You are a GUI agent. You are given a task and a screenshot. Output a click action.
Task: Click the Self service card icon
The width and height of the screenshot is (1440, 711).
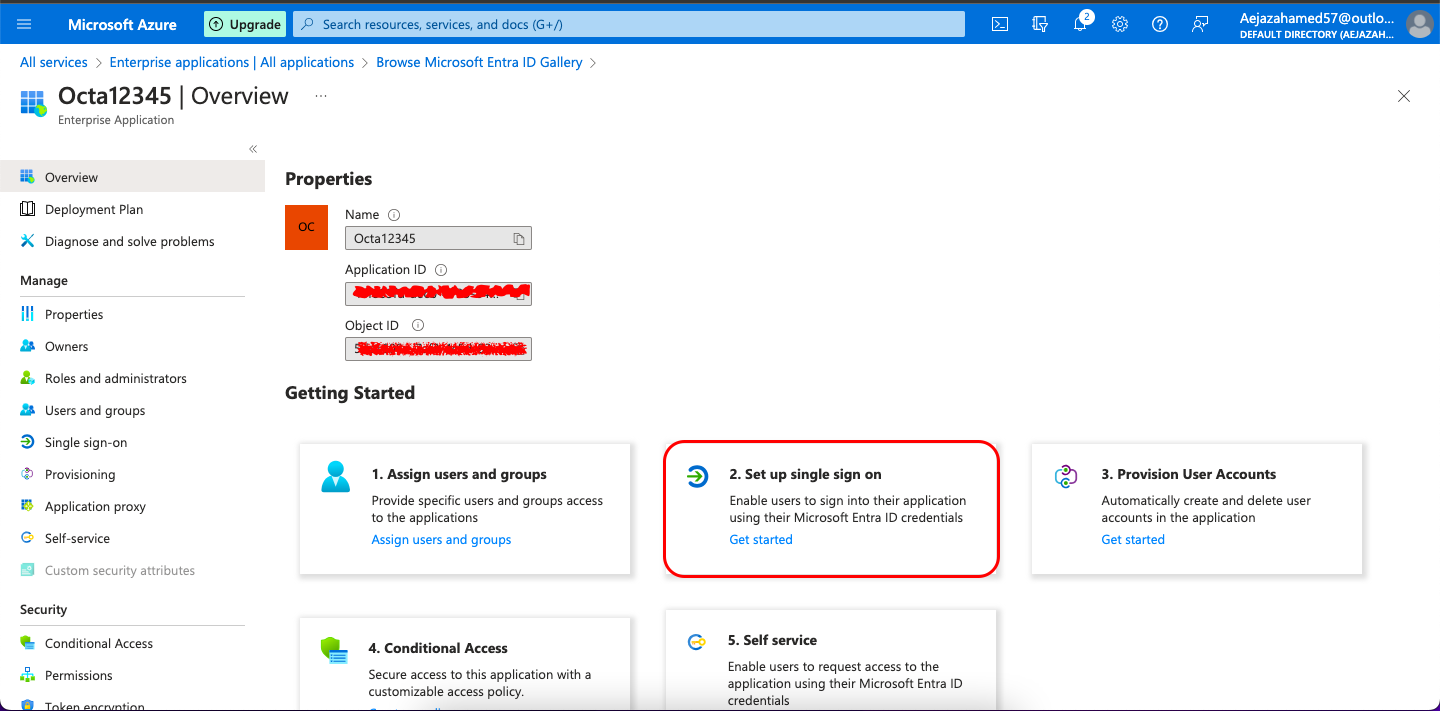pyautogui.click(x=697, y=642)
